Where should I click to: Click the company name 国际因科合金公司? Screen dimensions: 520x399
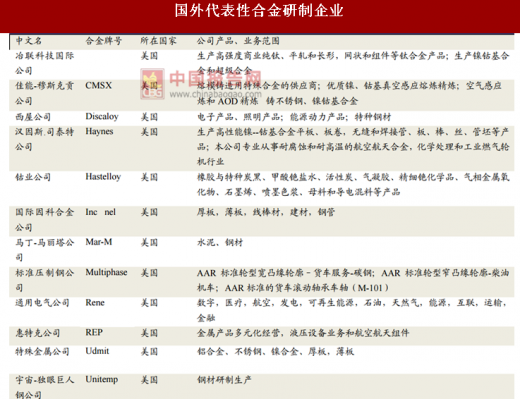(45, 220)
